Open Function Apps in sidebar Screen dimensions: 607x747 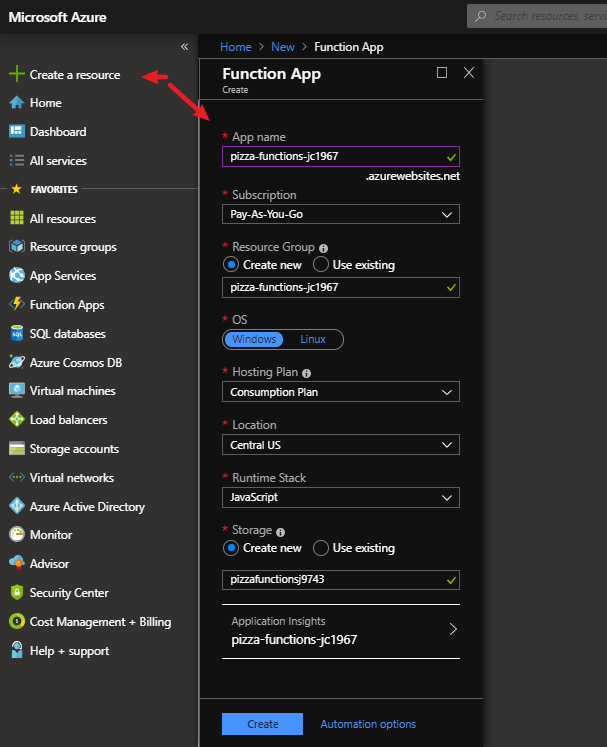(x=67, y=304)
